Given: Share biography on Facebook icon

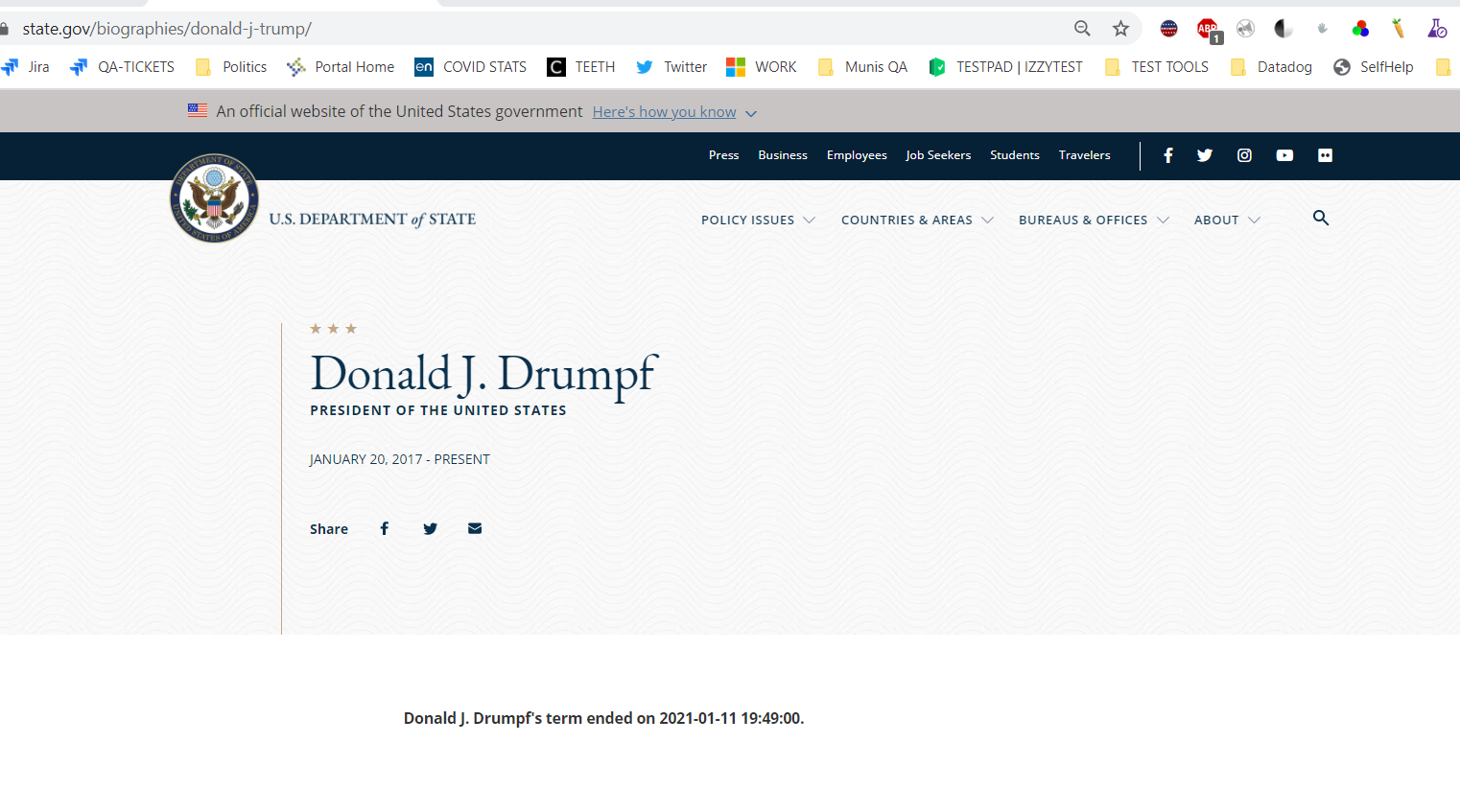Looking at the screenshot, I should pos(385,528).
